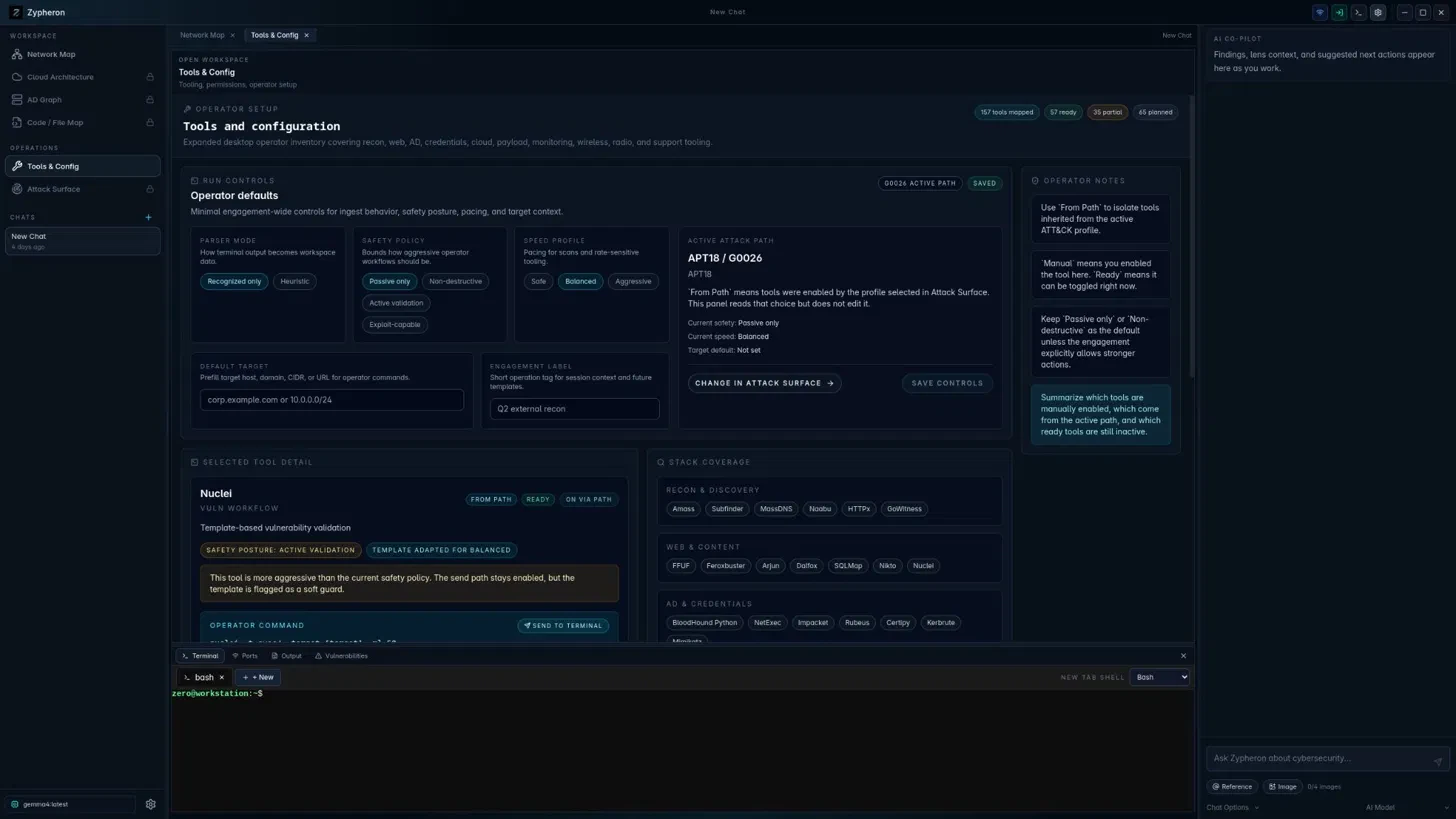Select Safe speed profile
This screenshot has width=1456, height=819.
[x=538, y=282]
